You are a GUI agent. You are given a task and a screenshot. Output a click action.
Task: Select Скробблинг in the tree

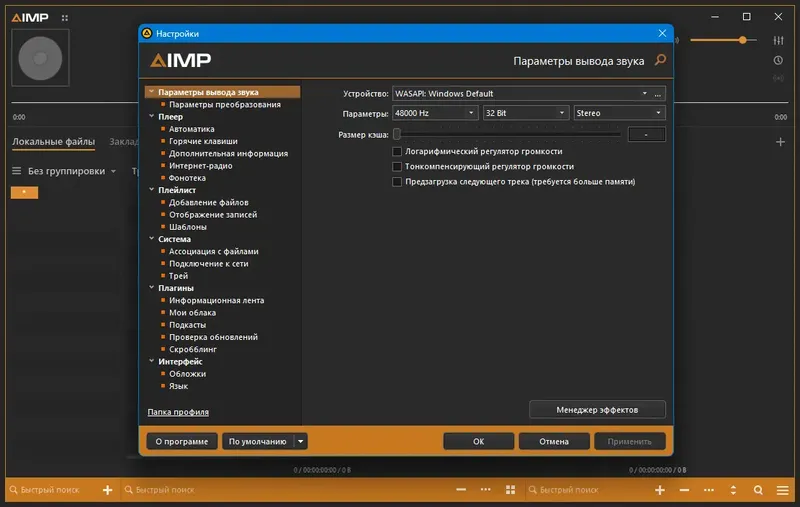pos(193,349)
